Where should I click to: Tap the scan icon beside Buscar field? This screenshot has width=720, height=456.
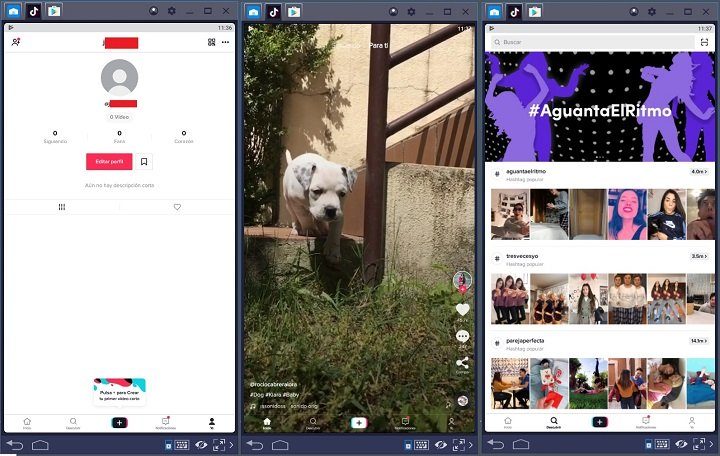pyautogui.click(x=704, y=42)
